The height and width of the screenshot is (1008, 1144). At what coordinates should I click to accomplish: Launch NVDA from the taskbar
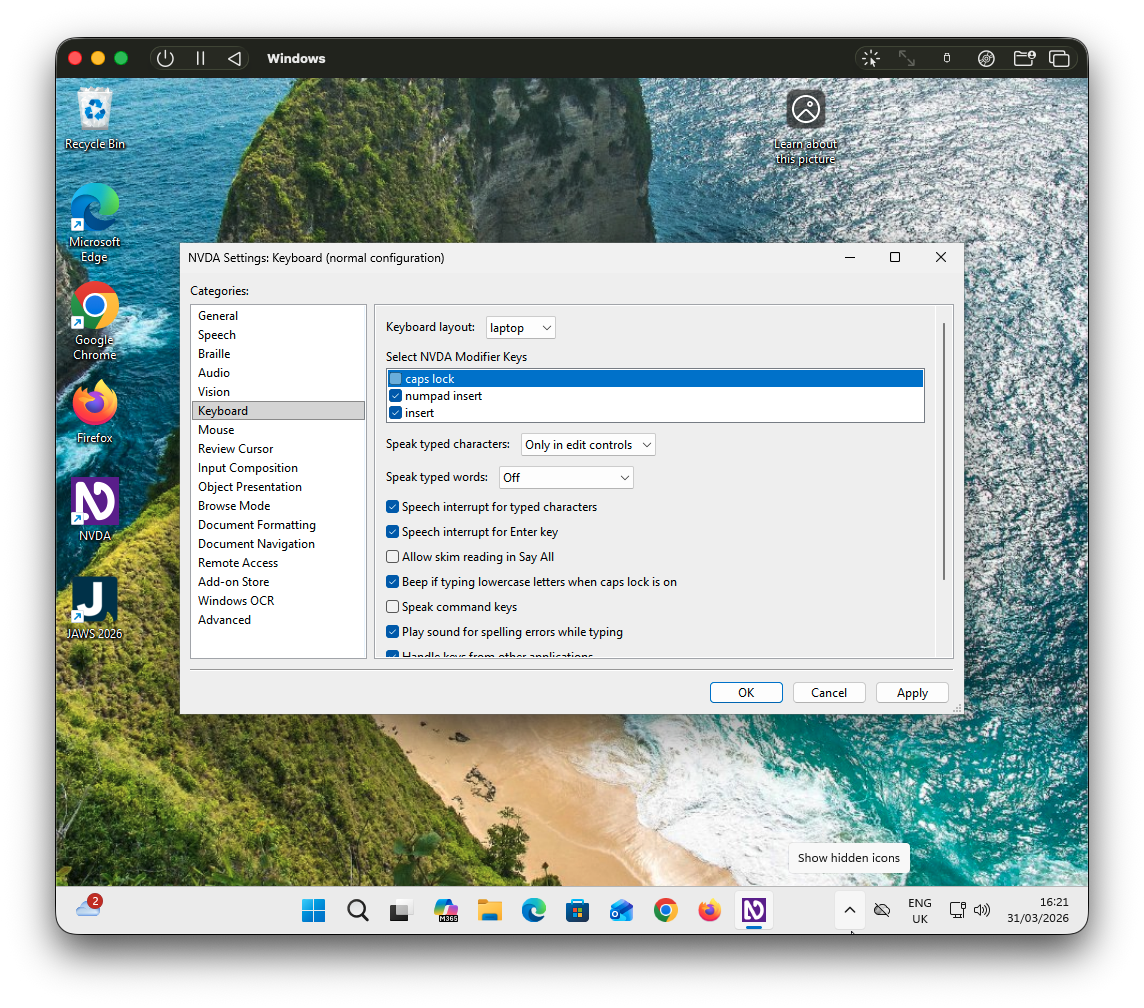(x=753, y=911)
